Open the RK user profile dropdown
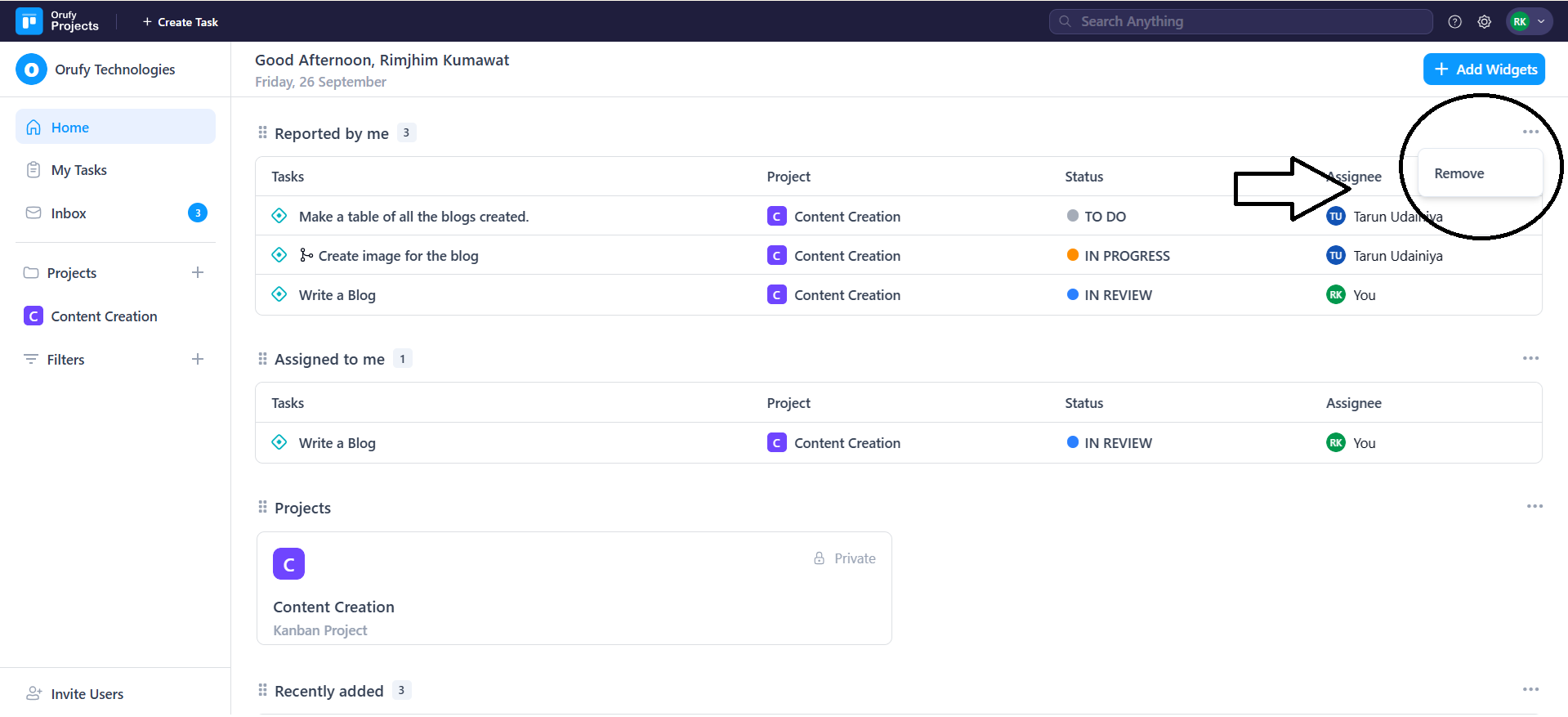The image size is (1568, 717). [x=1528, y=22]
